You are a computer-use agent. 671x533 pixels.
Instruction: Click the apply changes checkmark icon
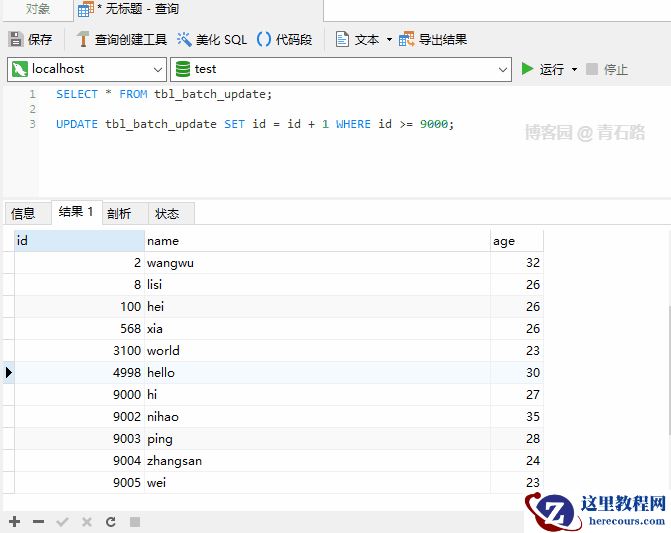(x=62, y=521)
